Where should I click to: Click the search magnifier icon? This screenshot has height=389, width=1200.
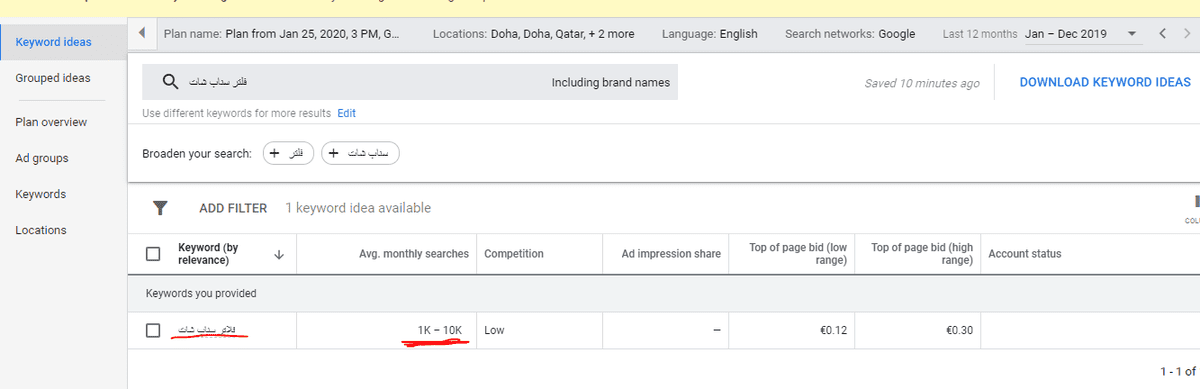(170, 82)
